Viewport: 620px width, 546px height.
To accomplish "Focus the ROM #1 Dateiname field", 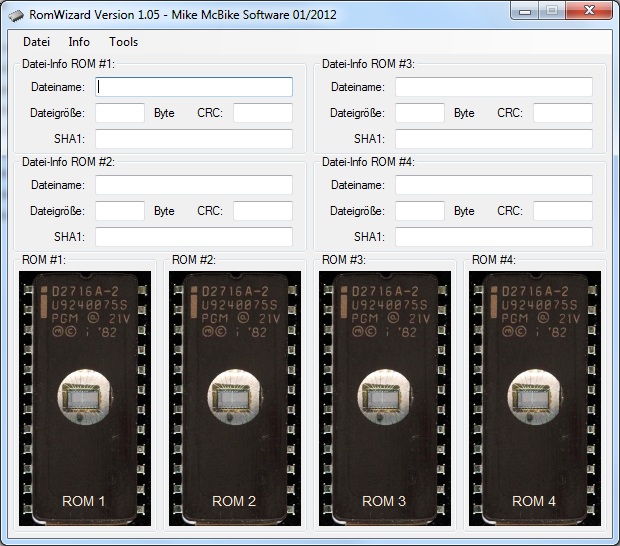I will pos(194,87).
